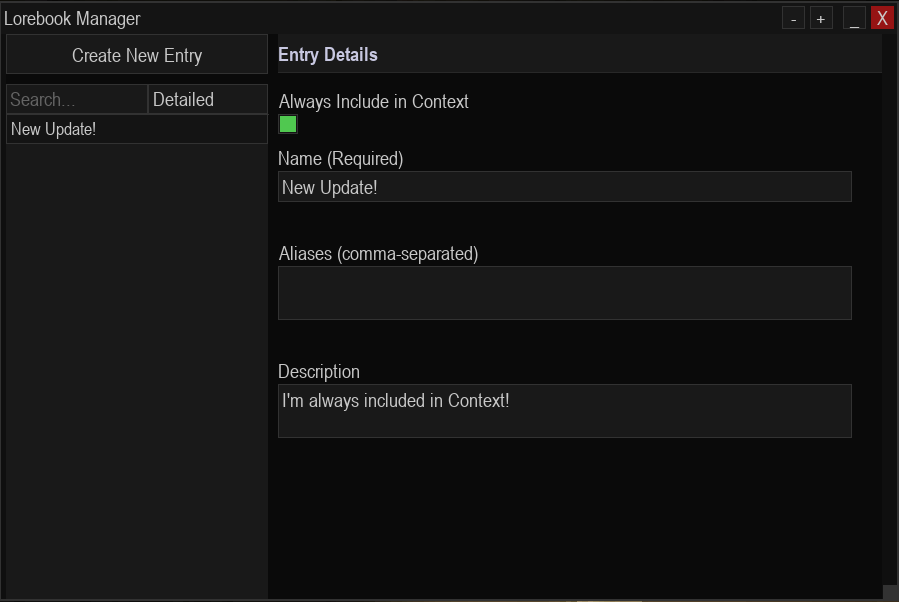Click the Name (Required) label
Screen dimensions: 899x602
[341, 159]
